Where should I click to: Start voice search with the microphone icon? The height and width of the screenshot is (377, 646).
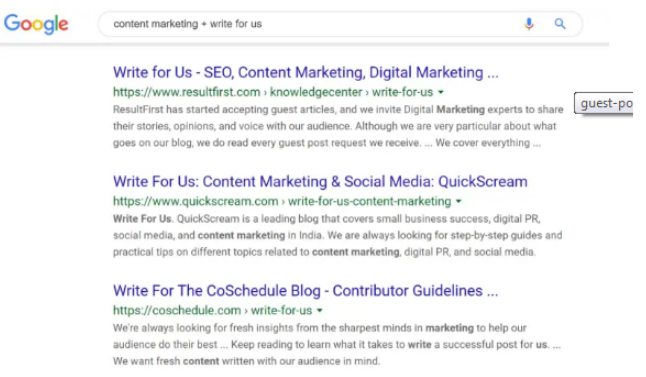click(529, 24)
